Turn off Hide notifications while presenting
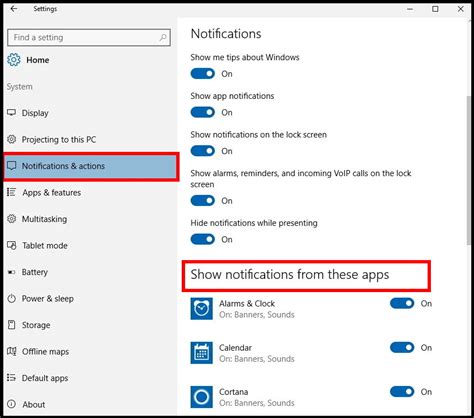The height and width of the screenshot is (418, 474). tap(203, 239)
